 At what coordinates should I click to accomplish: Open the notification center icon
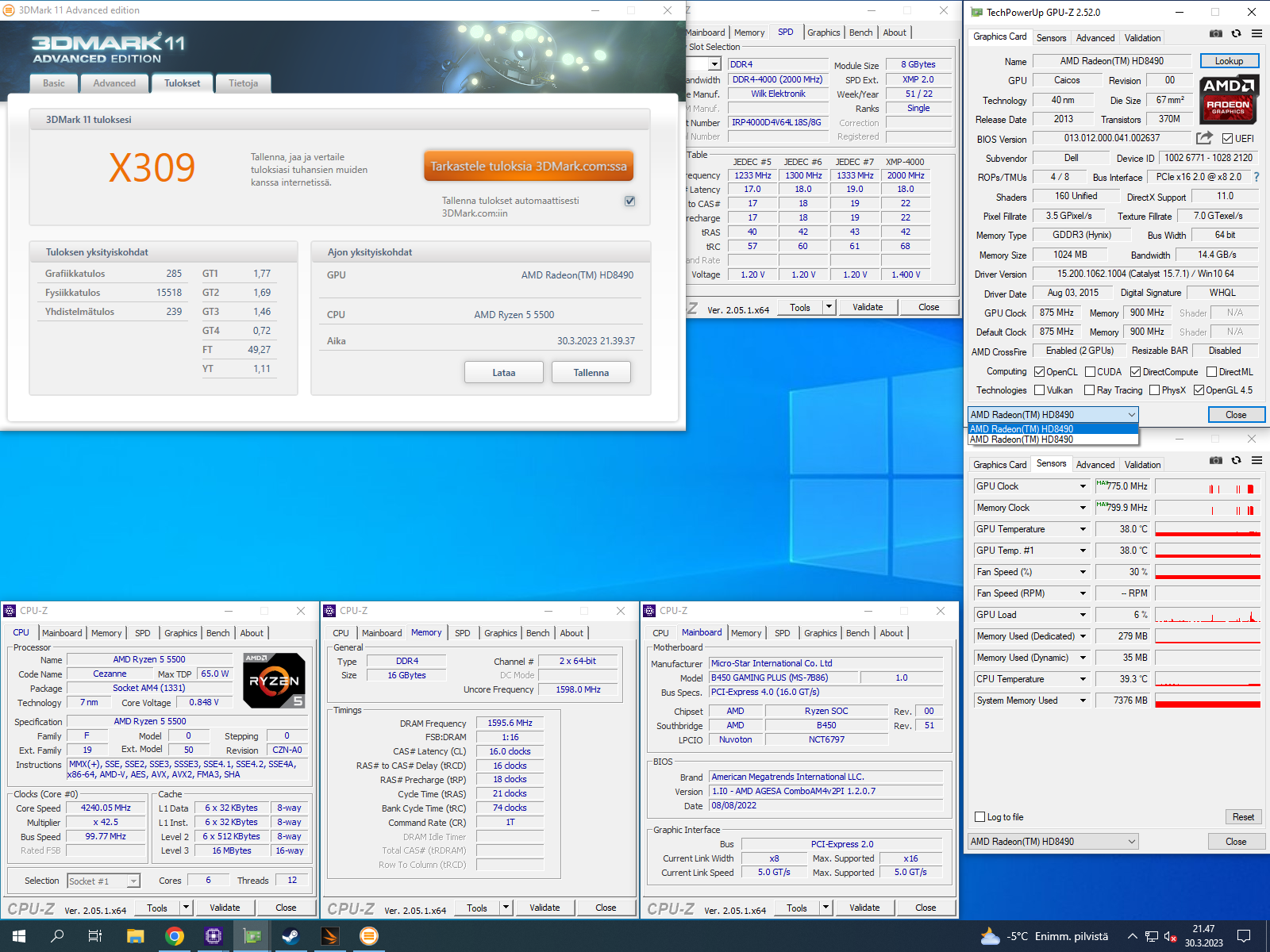click(1244, 936)
